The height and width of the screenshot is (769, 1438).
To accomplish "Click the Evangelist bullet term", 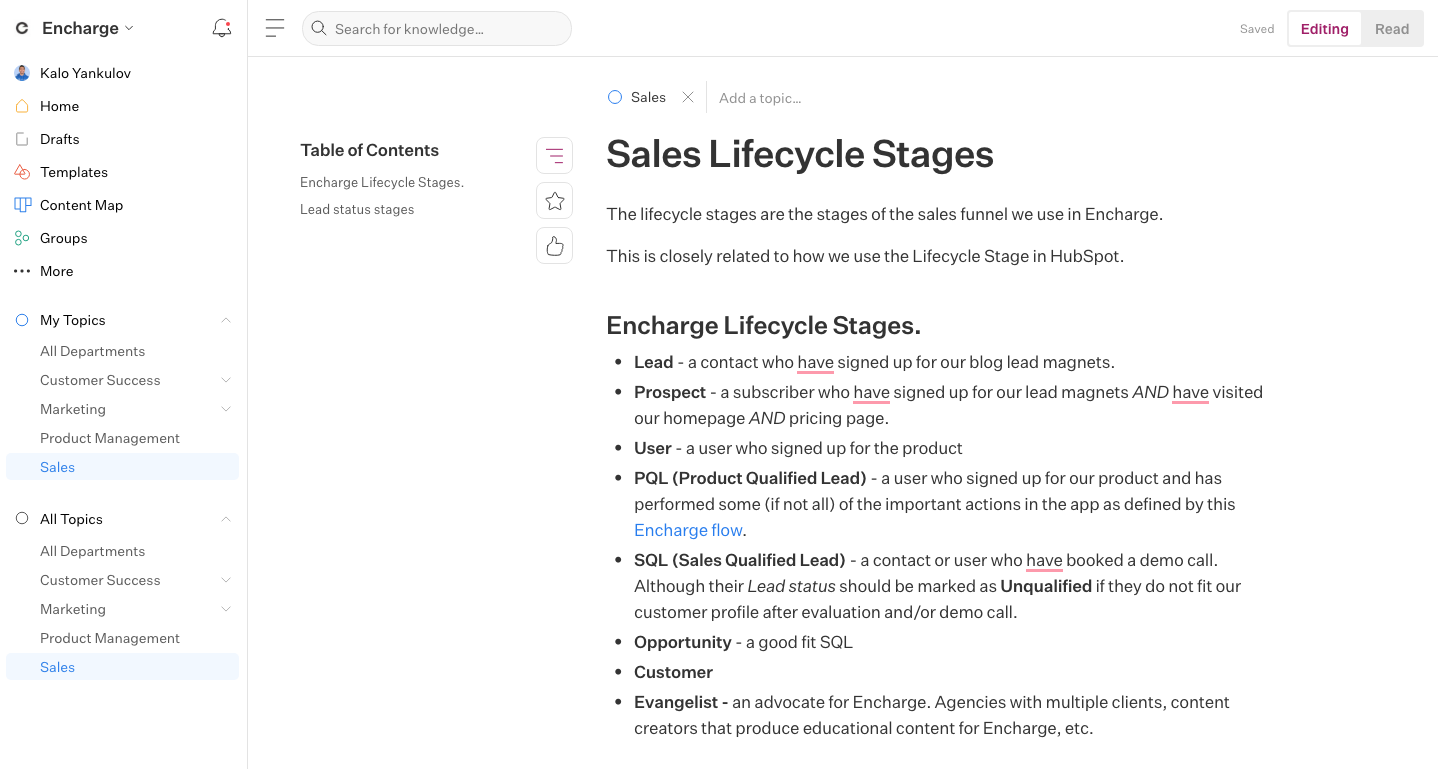I will click(681, 702).
